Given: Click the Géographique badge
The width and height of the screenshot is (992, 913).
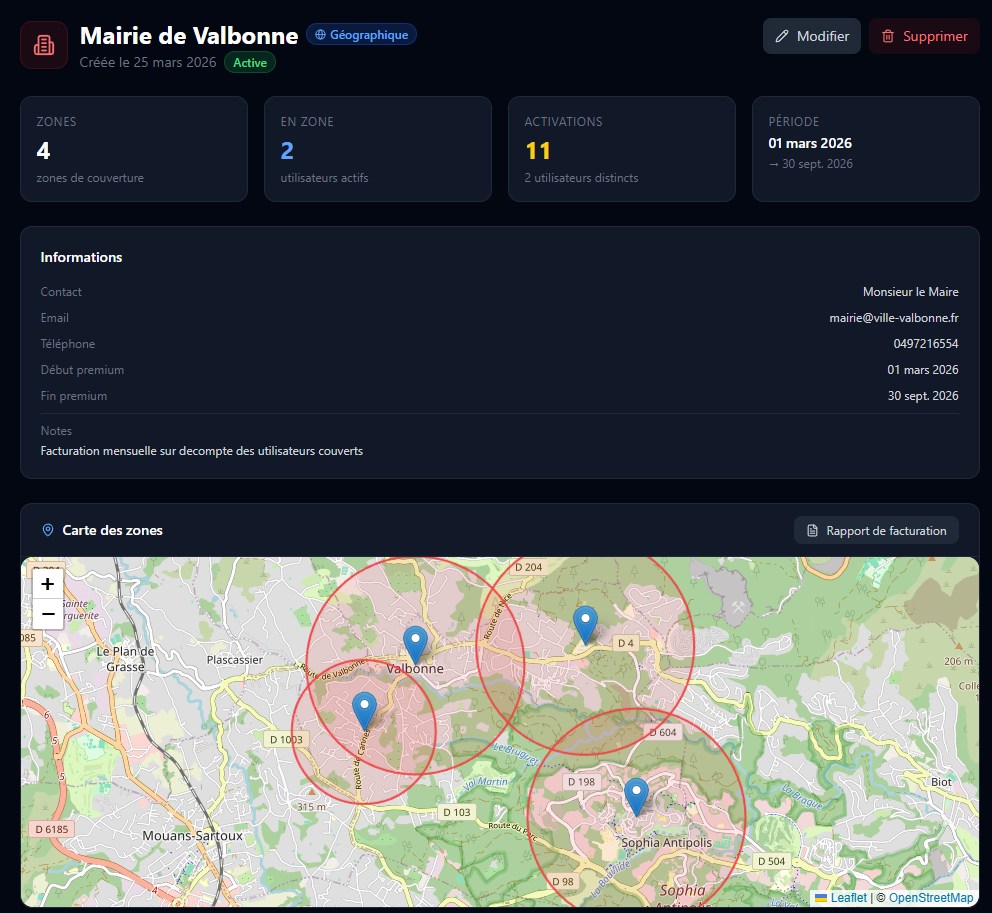Looking at the screenshot, I should (361, 35).
